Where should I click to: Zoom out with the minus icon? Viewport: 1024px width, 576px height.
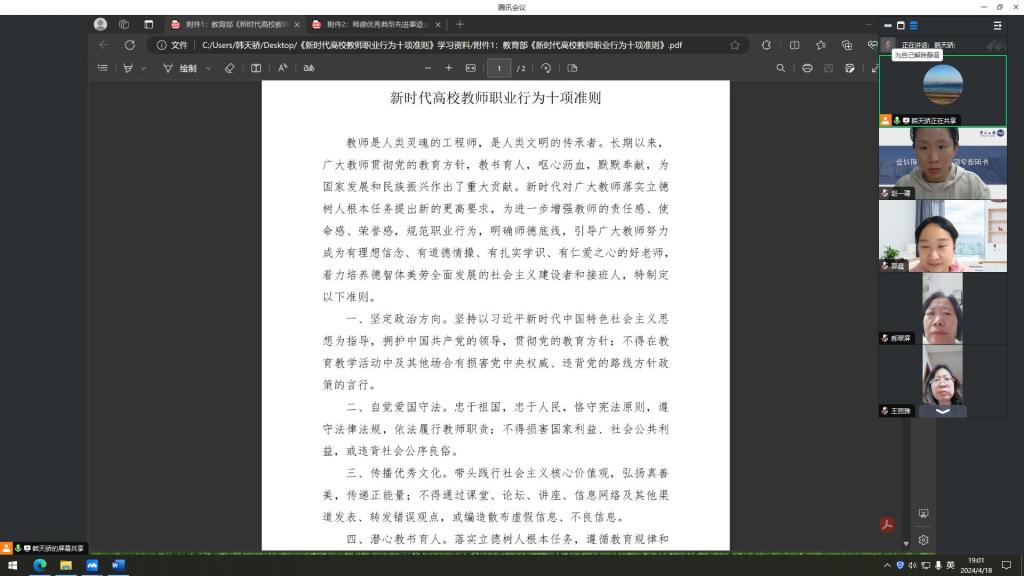427,68
